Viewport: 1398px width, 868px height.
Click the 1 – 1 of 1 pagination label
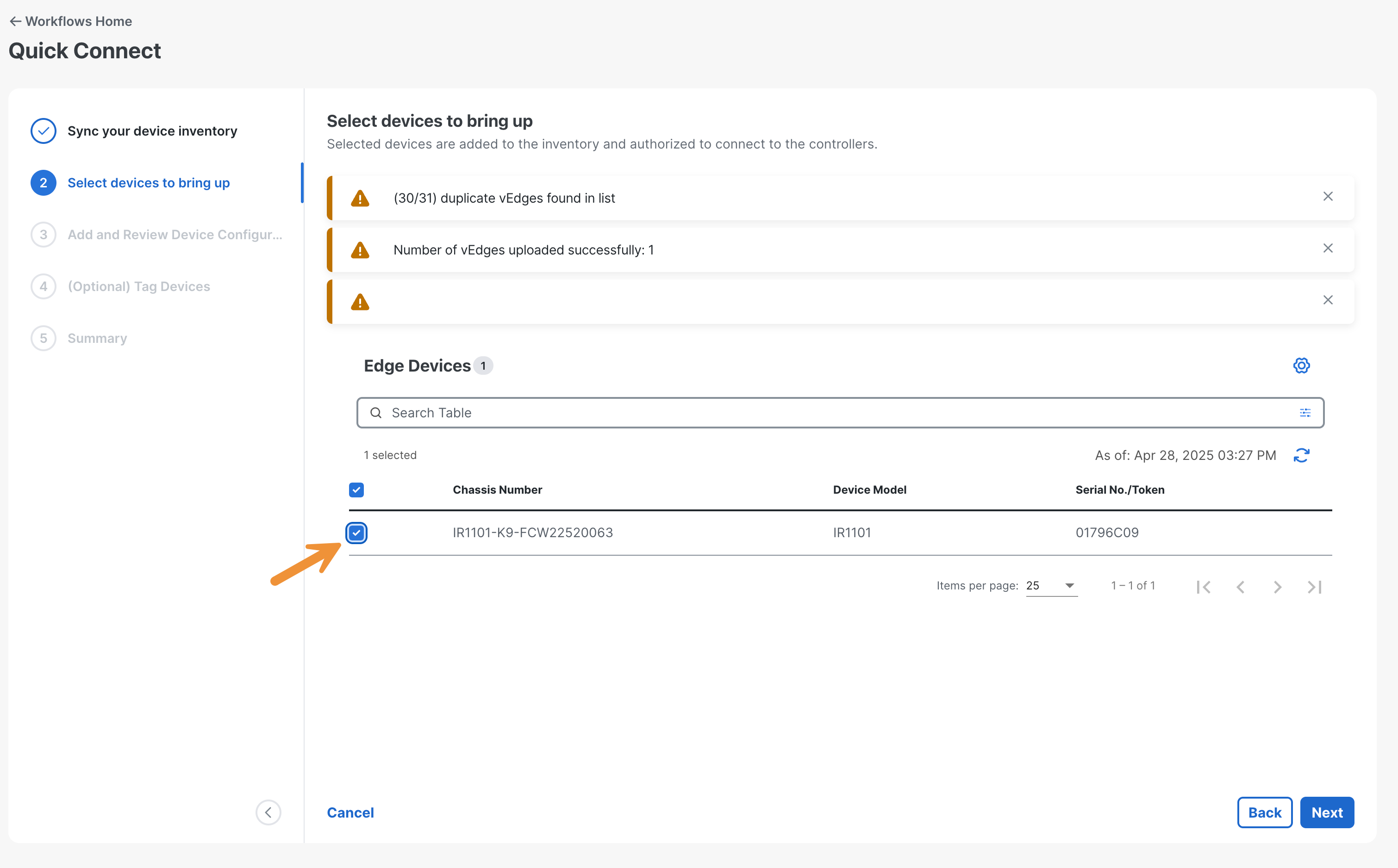pyautogui.click(x=1133, y=586)
